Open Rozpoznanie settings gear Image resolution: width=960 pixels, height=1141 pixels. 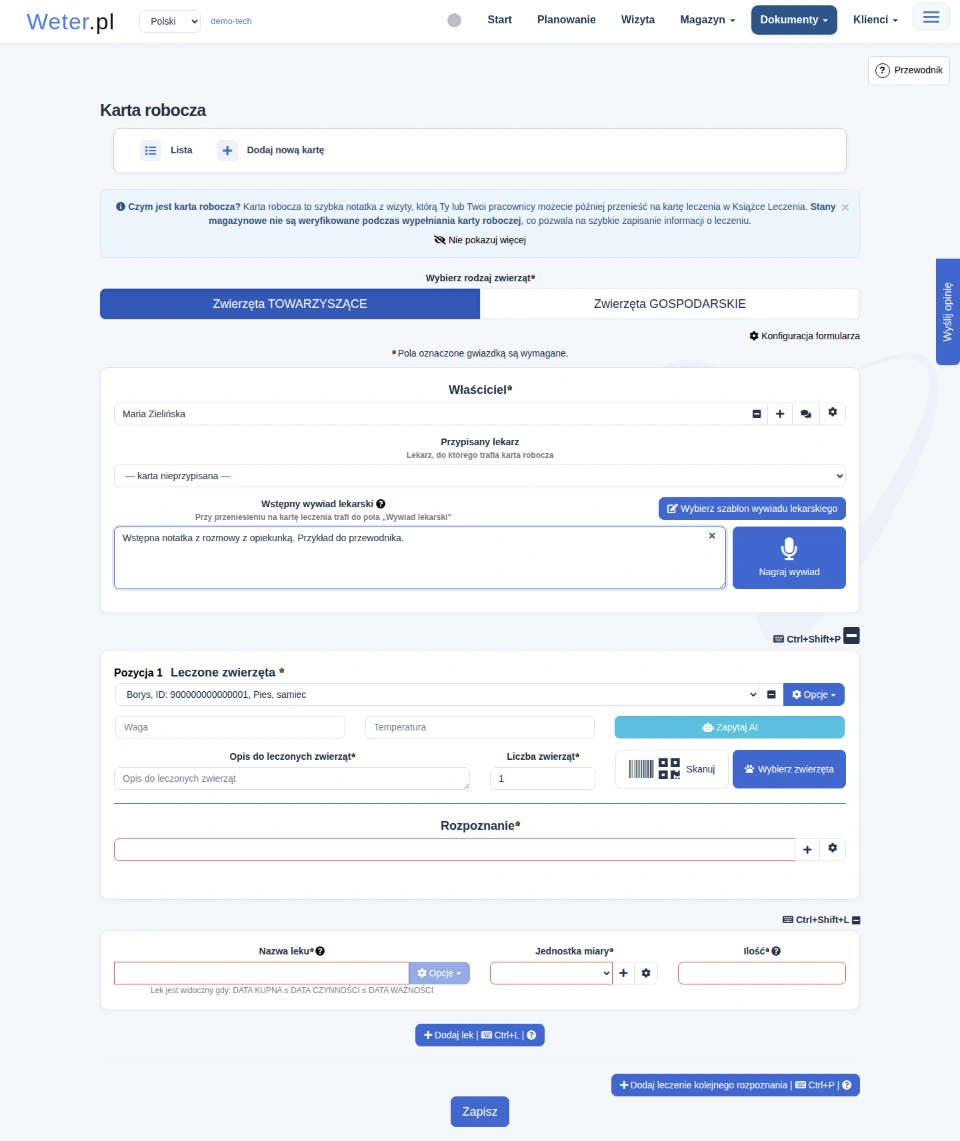point(833,848)
